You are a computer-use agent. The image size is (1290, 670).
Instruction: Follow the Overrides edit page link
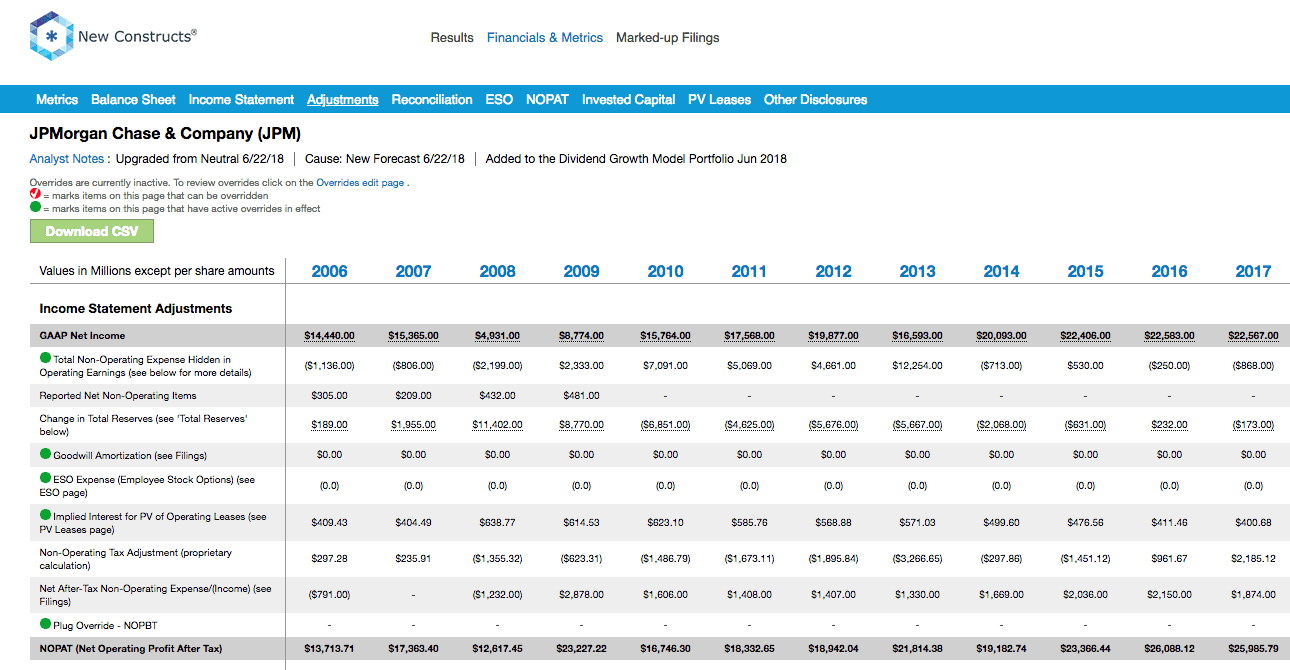360,183
